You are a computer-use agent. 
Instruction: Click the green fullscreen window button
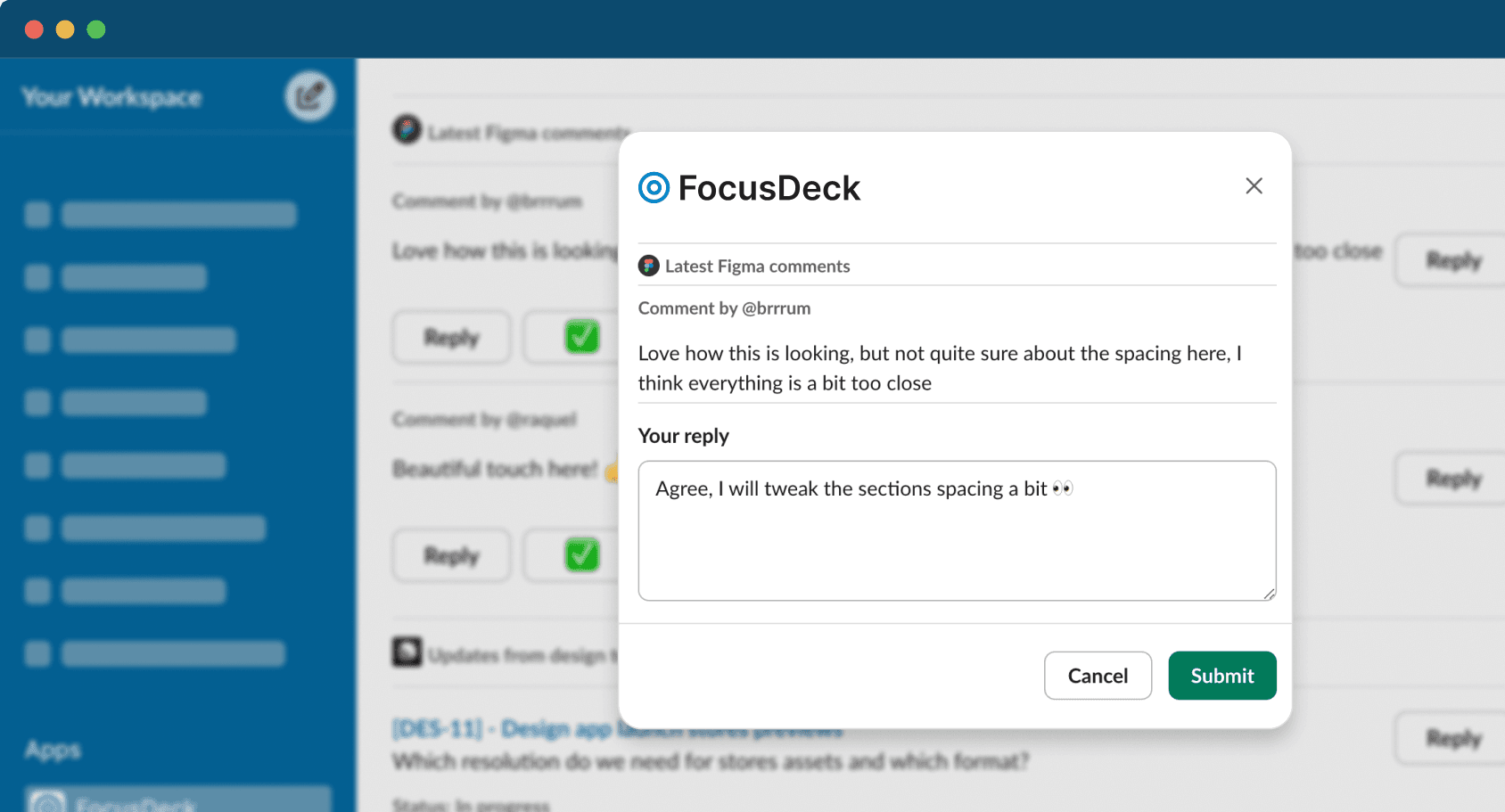point(96,29)
